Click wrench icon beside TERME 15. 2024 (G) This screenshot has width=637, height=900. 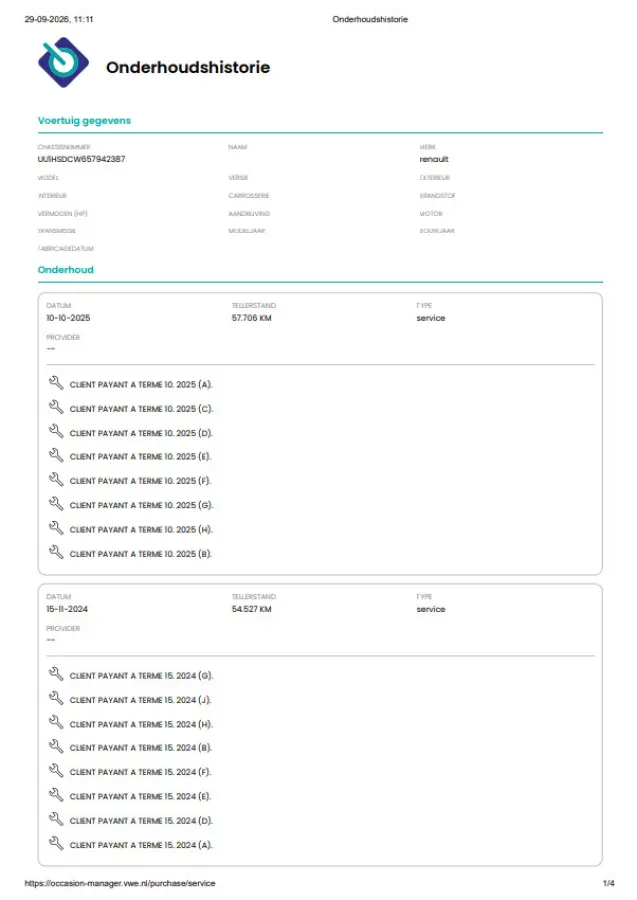point(56,674)
